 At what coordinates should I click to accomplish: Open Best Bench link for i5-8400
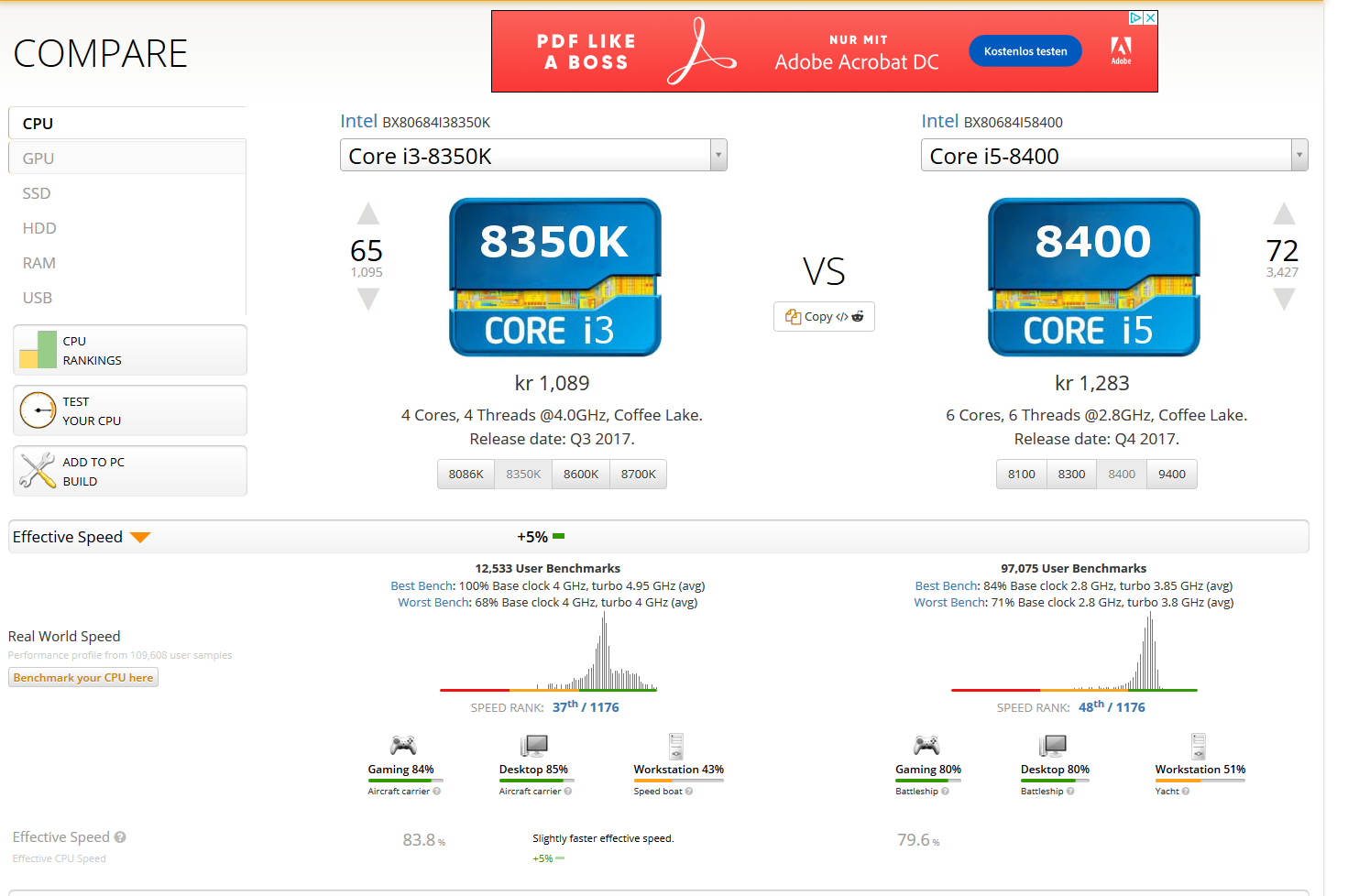[x=947, y=586]
